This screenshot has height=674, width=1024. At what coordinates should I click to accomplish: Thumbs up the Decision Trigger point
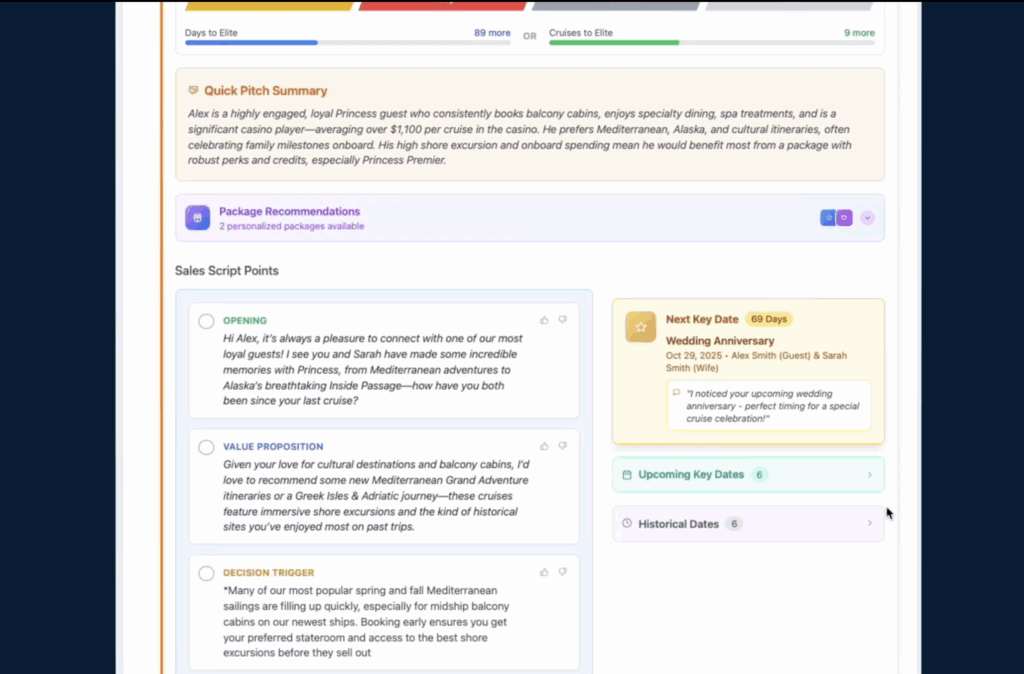[545, 572]
